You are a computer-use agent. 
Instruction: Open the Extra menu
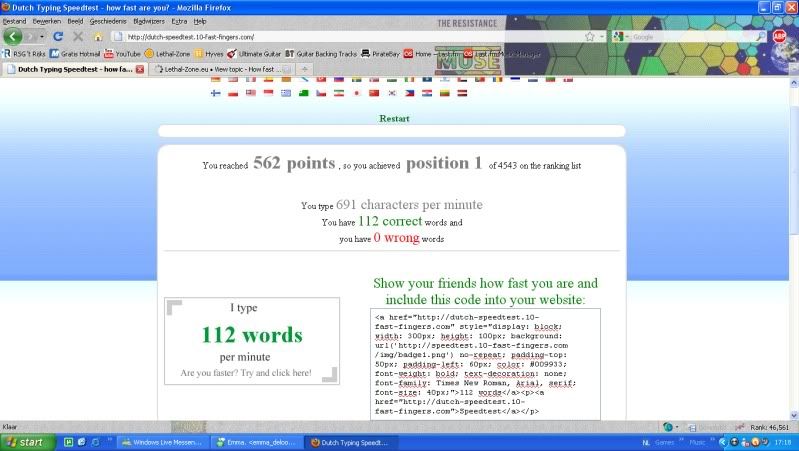pos(179,21)
